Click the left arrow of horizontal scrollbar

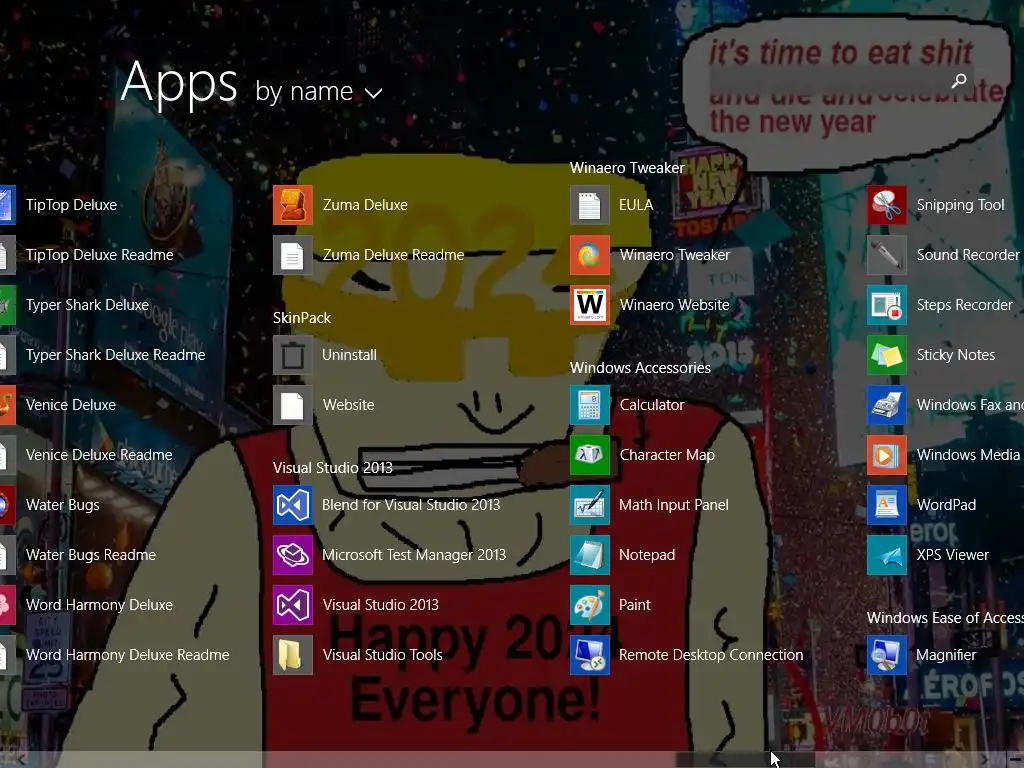point(22,760)
